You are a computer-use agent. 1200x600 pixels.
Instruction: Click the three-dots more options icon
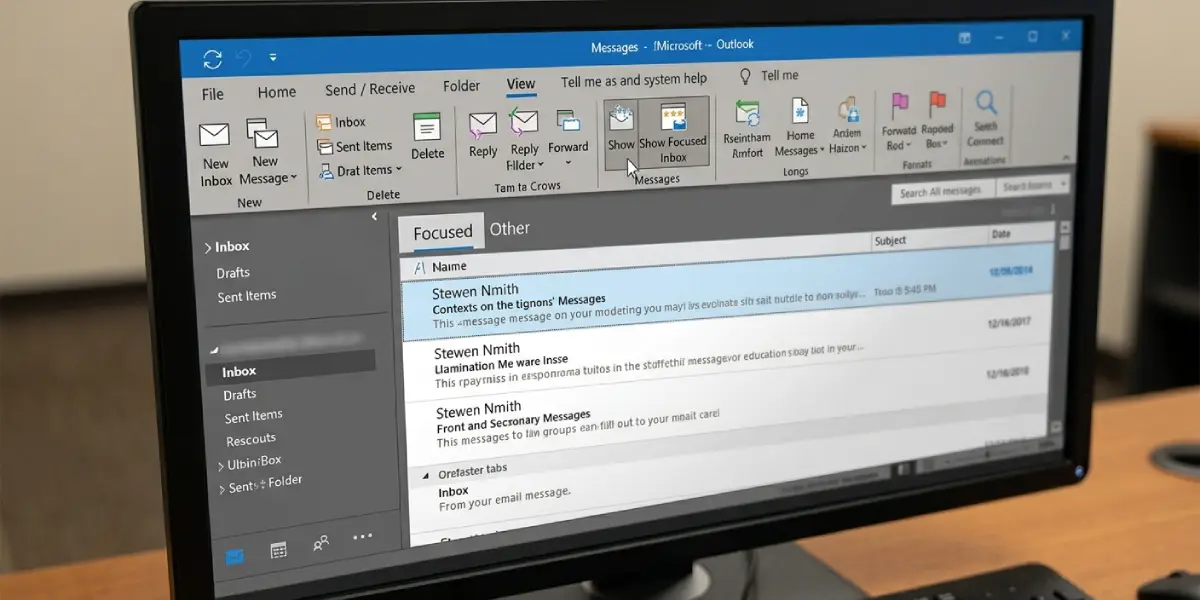click(362, 537)
